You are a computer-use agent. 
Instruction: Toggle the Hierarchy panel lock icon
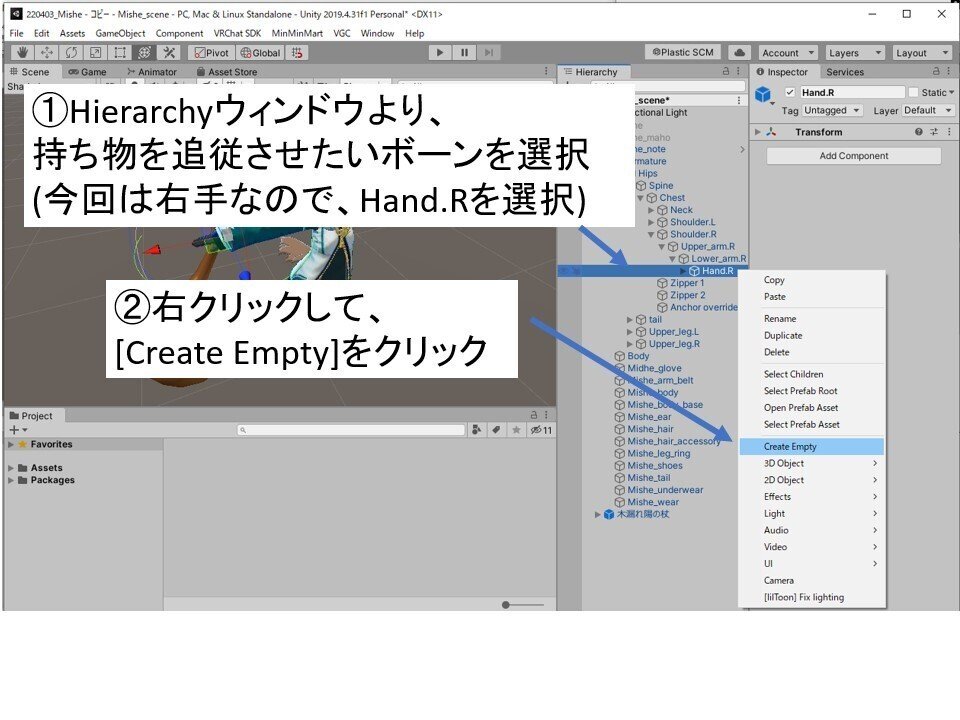726,71
